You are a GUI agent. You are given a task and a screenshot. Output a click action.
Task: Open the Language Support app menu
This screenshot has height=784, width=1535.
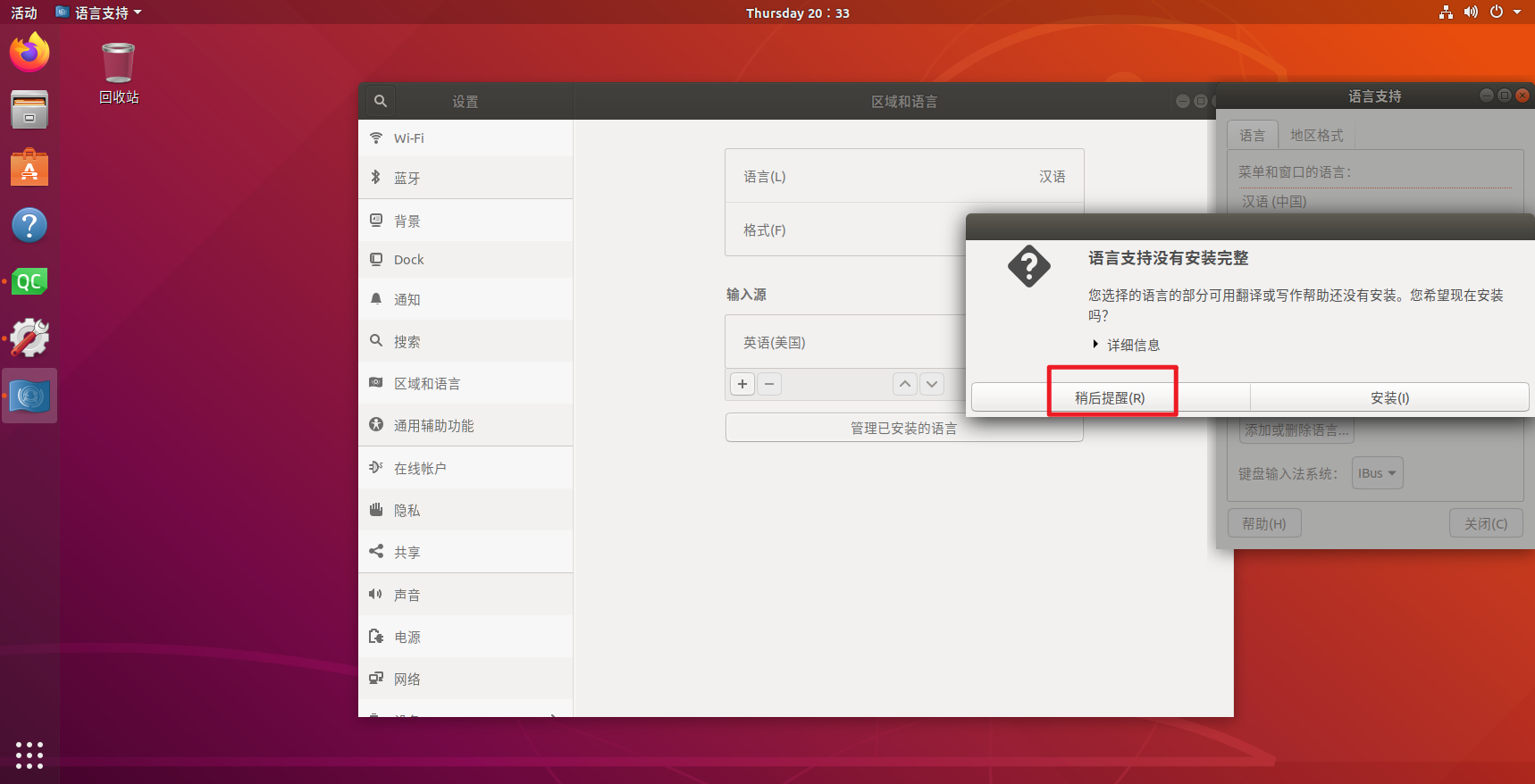tap(98, 13)
